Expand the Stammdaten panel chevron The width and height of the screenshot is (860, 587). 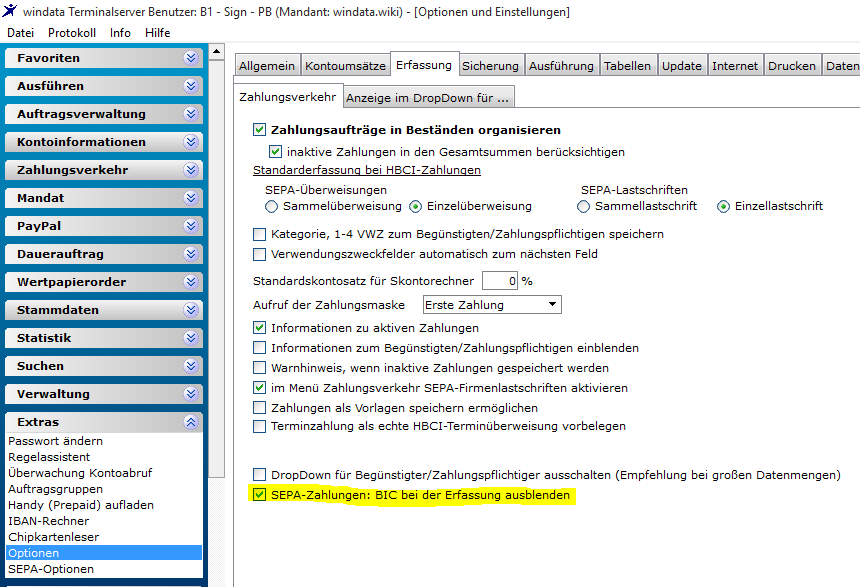191,309
